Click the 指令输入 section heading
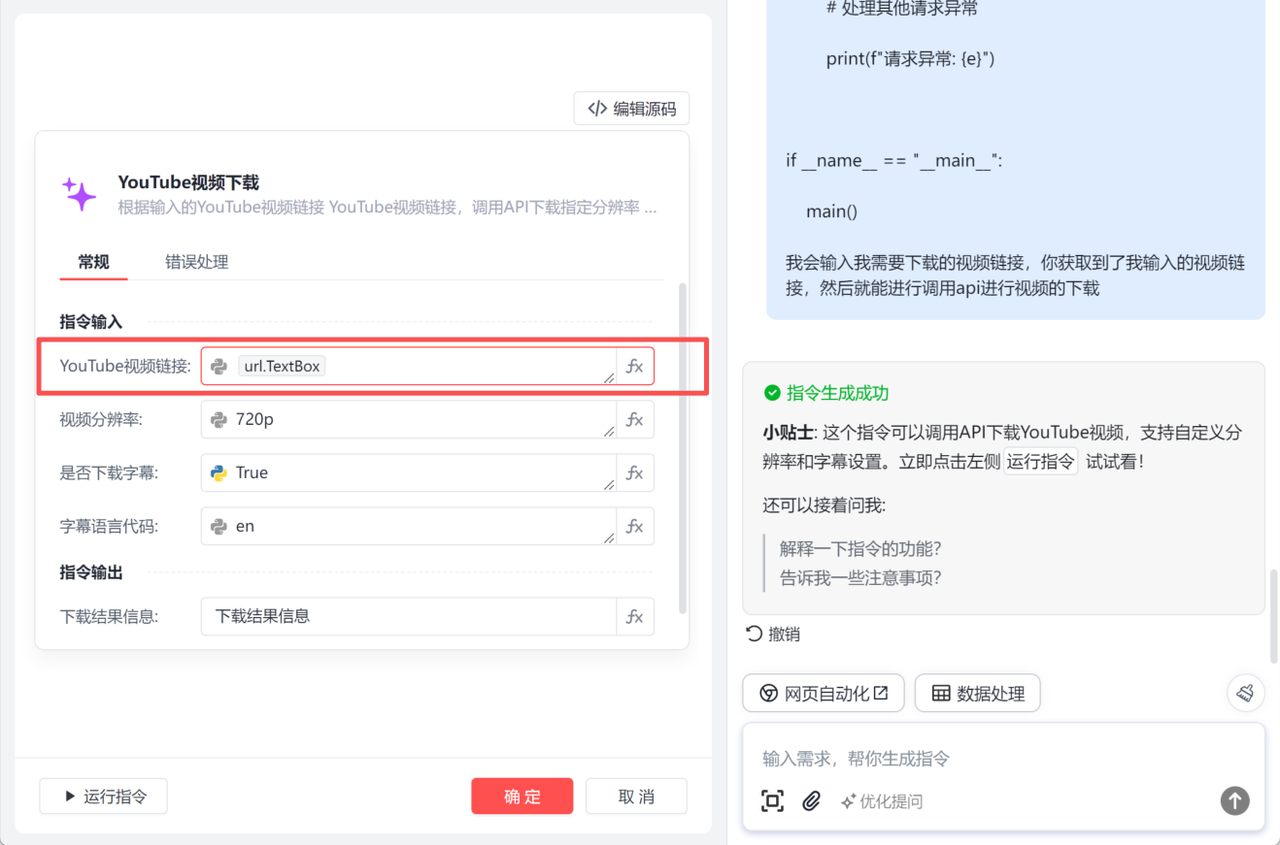 (91, 322)
